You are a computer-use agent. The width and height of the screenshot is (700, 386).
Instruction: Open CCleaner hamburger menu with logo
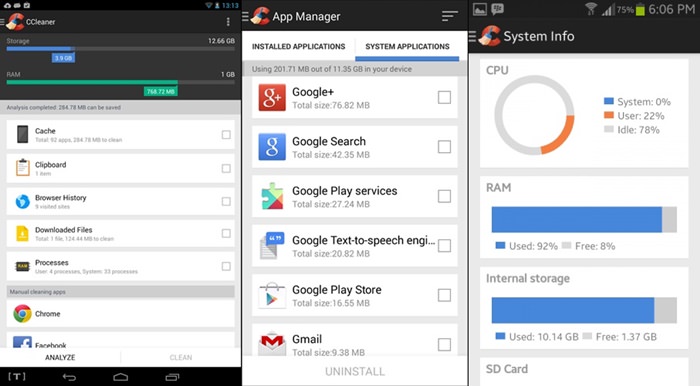[x=12, y=21]
